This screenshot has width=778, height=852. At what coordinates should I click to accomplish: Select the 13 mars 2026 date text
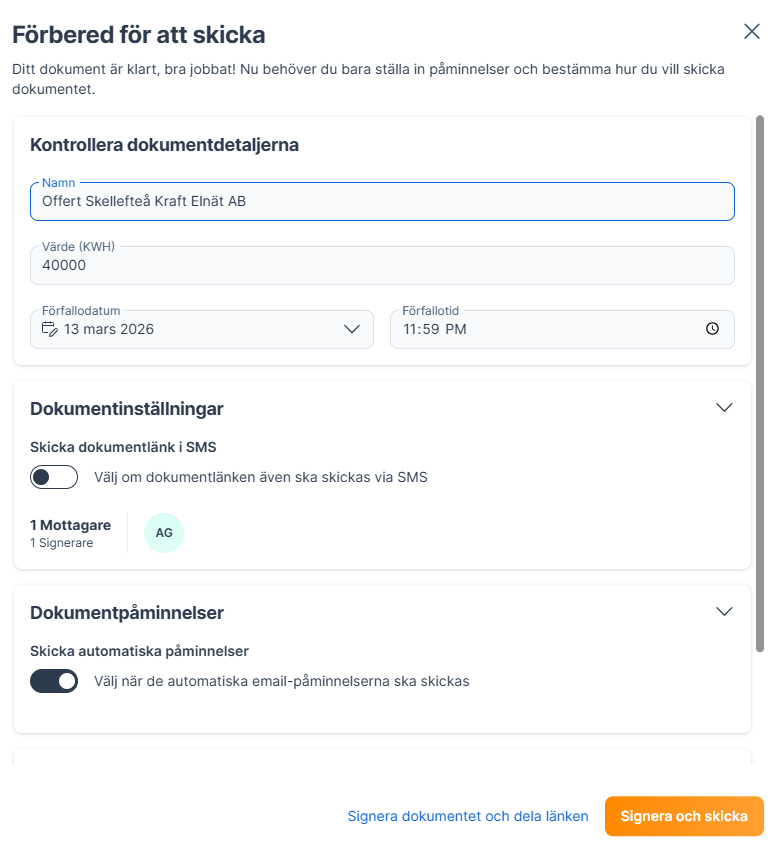point(109,329)
